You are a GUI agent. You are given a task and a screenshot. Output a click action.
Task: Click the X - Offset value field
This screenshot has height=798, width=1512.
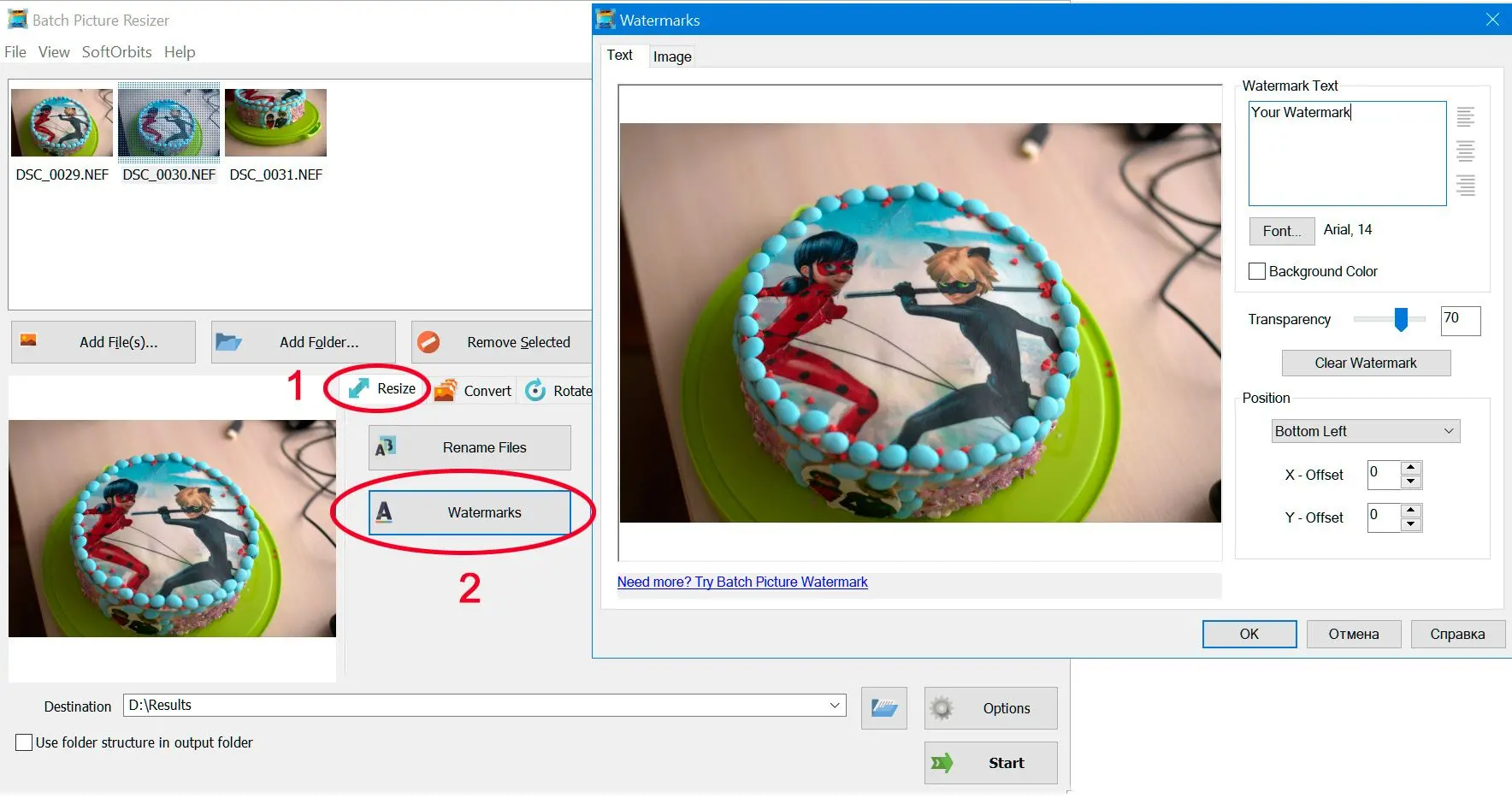pos(1385,475)
